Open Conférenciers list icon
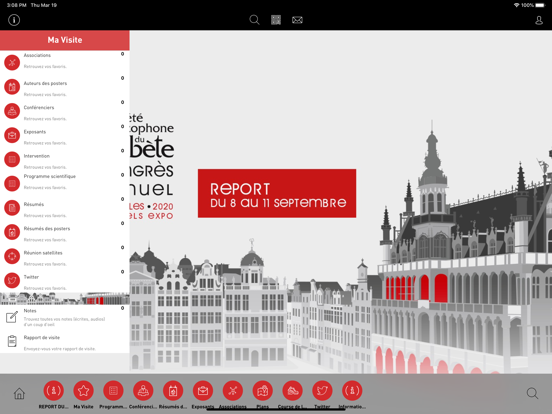The height and width of the screenshot is (414, 552). pyautogui.click(x=12, y=111)
